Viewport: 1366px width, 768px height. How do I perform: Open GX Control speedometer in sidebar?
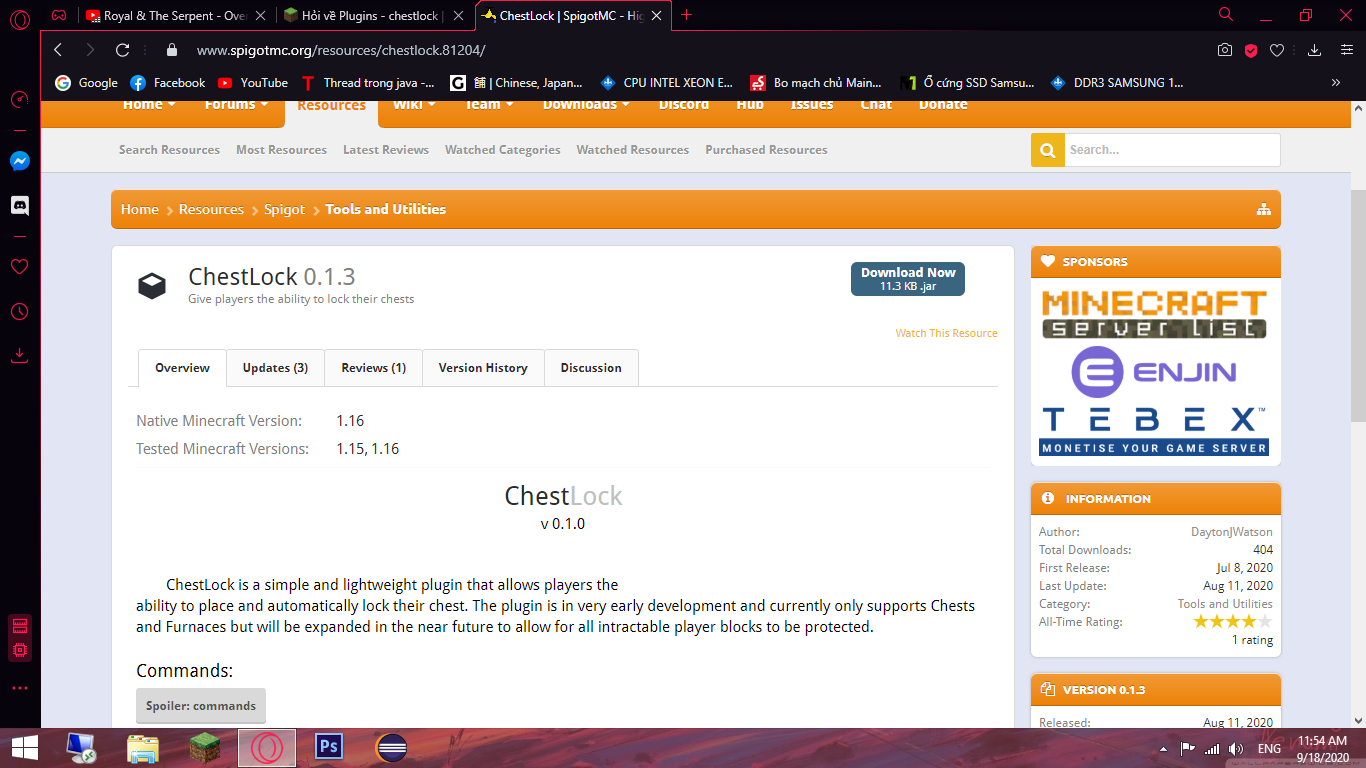20,100
